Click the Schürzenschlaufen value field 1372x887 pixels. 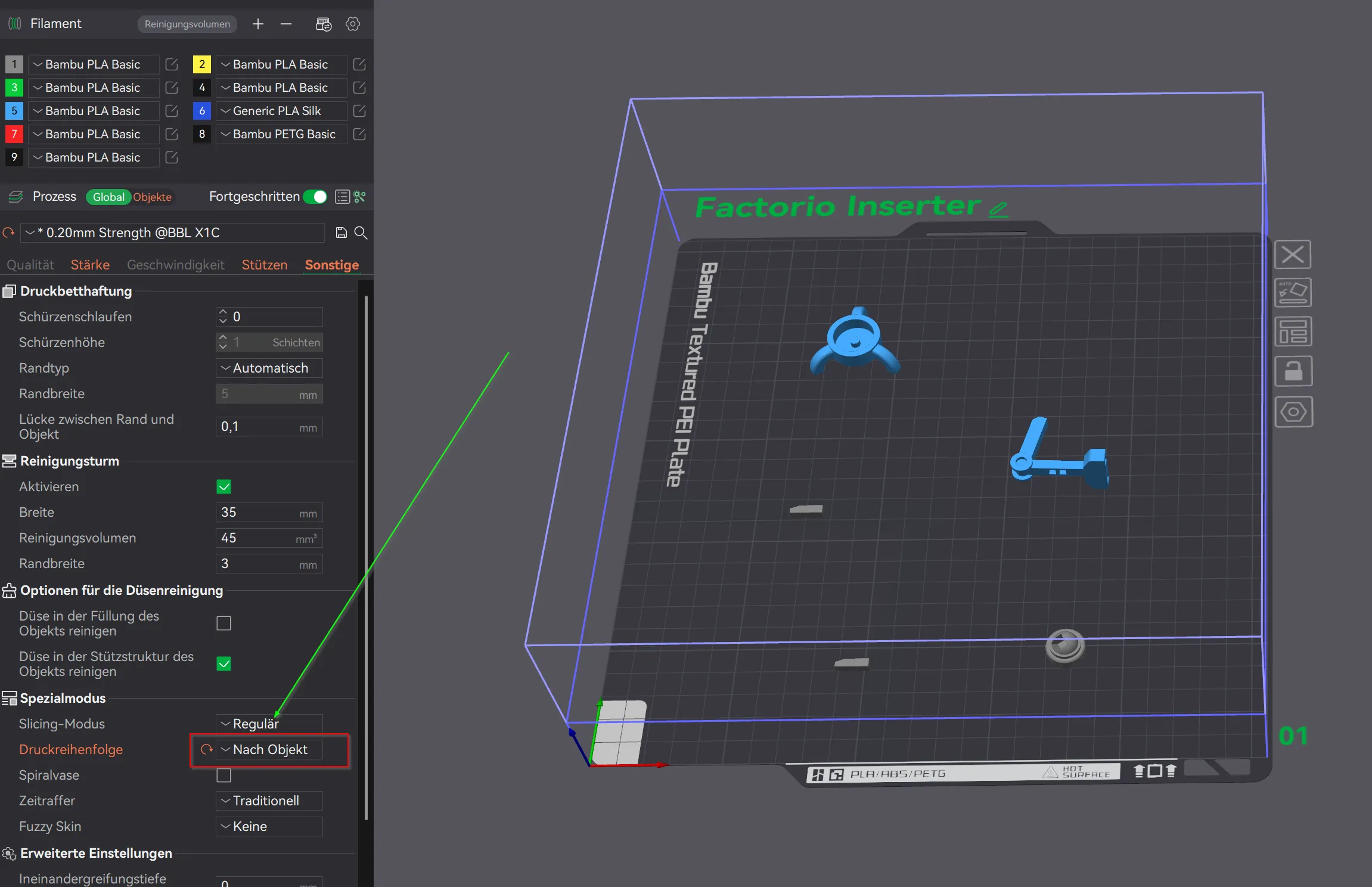[269, 317]
